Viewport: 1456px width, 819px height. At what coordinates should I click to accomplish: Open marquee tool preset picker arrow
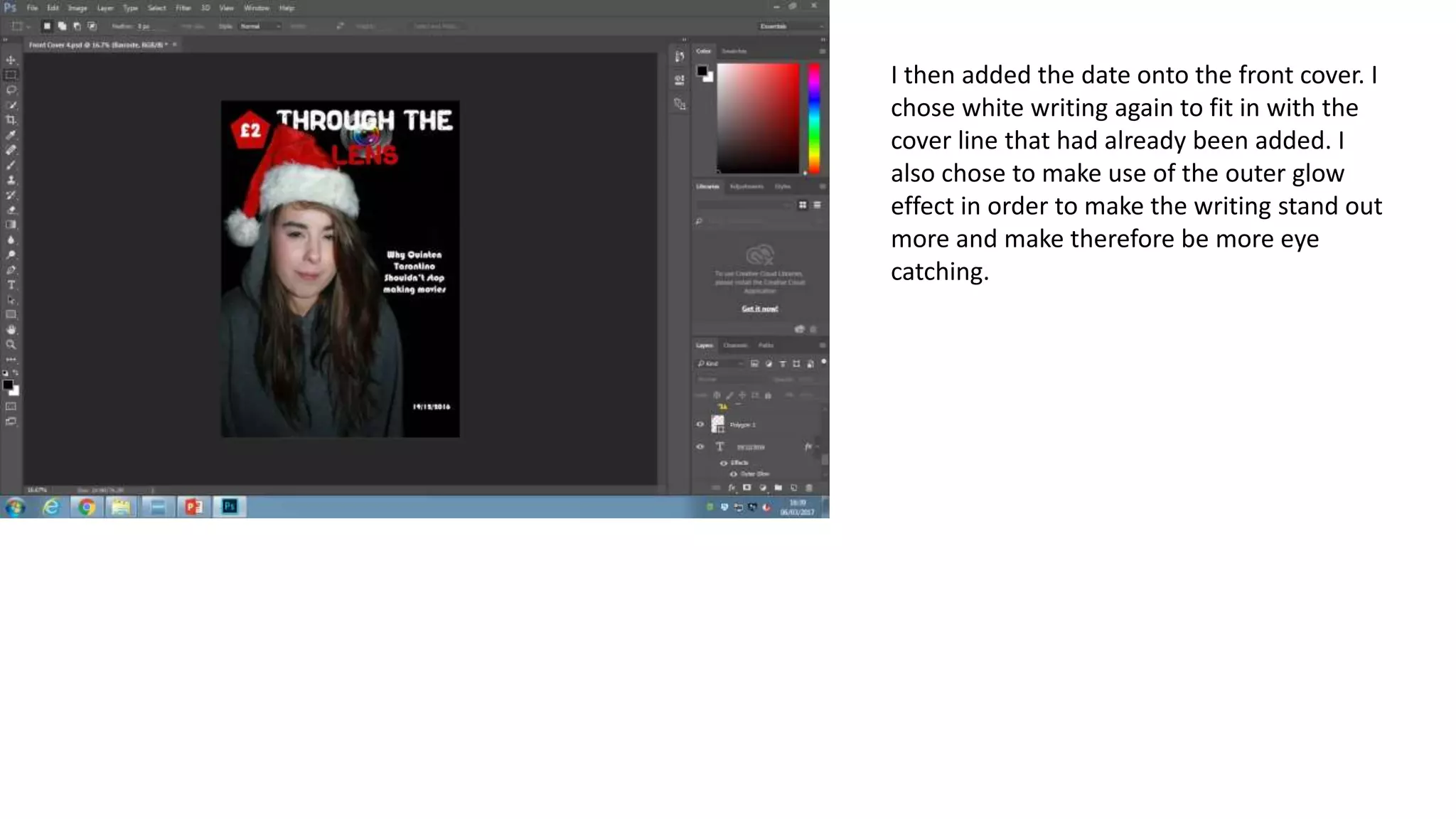coord(28,26)
